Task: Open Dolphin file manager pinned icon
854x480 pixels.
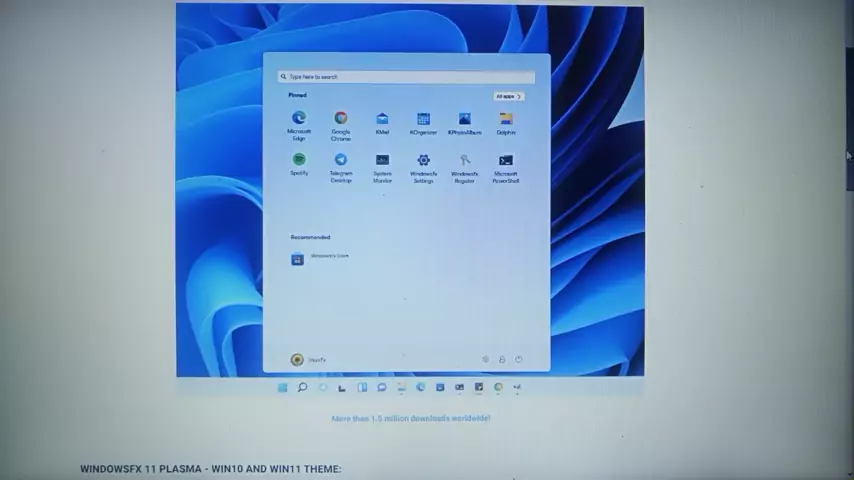Action: pos(506,123)
